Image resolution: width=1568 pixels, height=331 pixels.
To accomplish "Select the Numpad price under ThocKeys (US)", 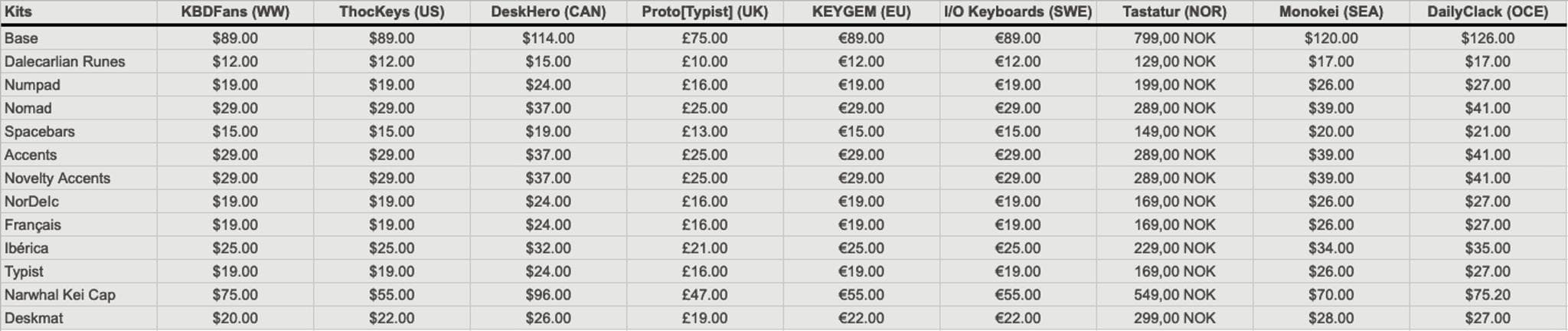I will click(x=391, y=85).
